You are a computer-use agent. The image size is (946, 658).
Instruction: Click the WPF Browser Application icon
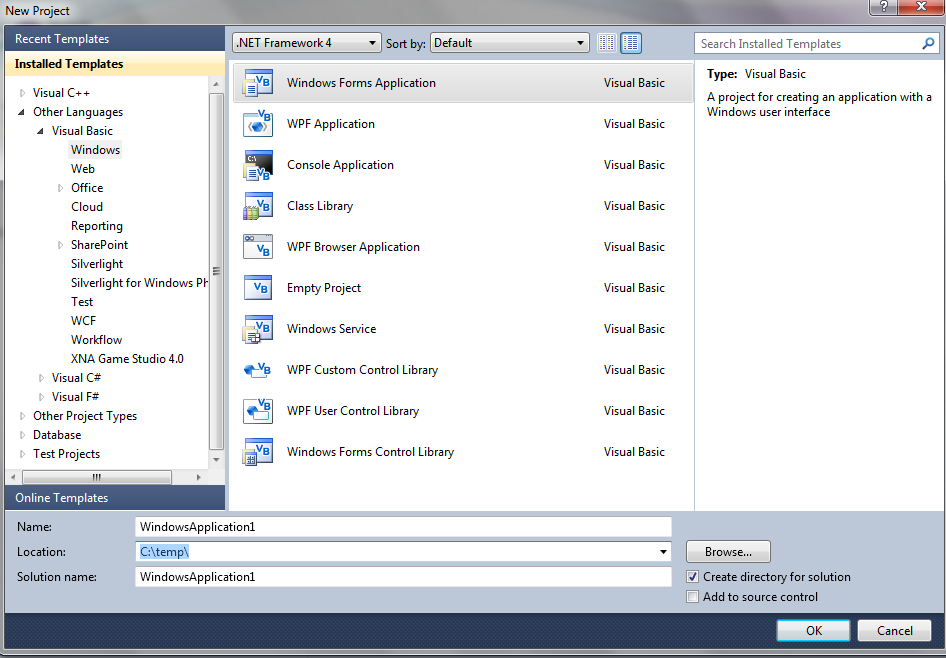pyautogui.click(x=258, y=247)
